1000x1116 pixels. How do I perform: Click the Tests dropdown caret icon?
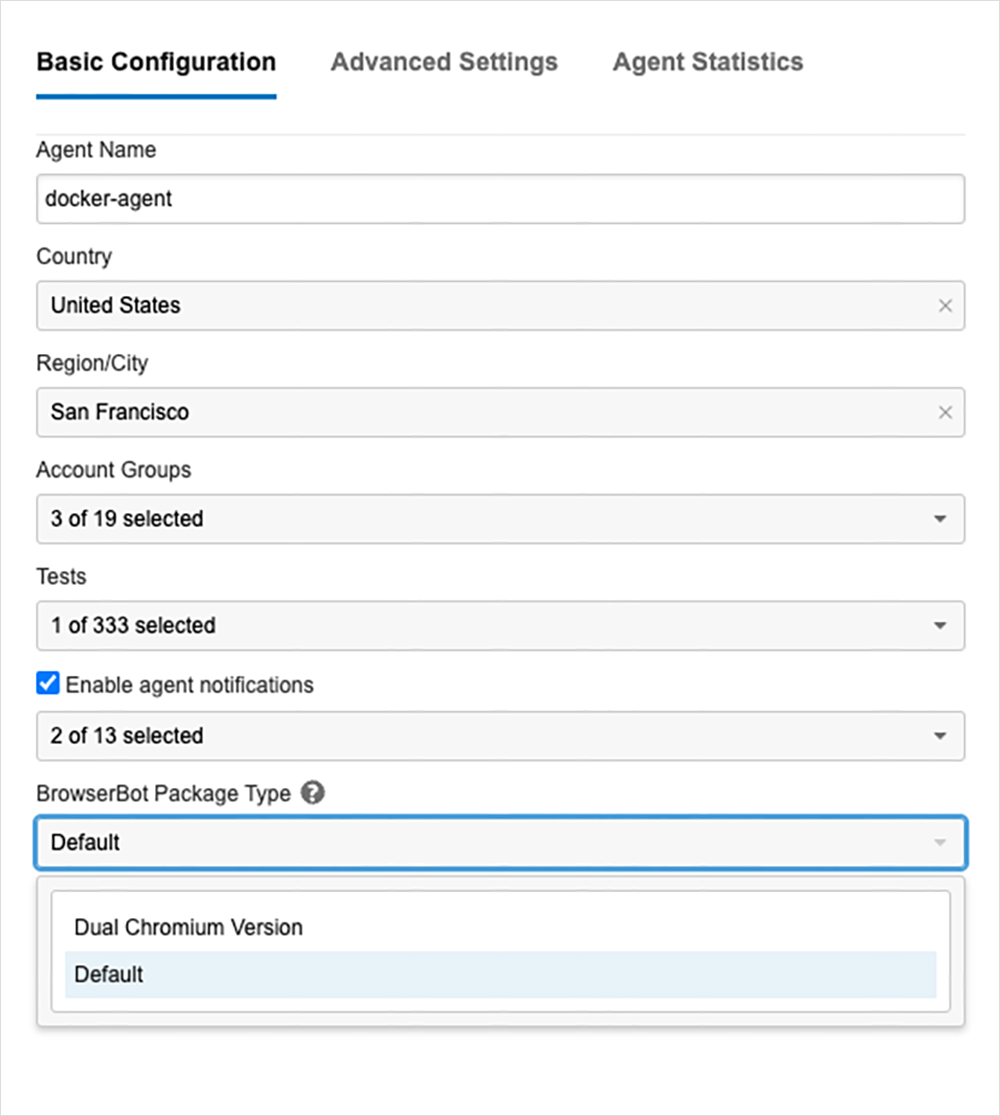[x=939, y=626]
